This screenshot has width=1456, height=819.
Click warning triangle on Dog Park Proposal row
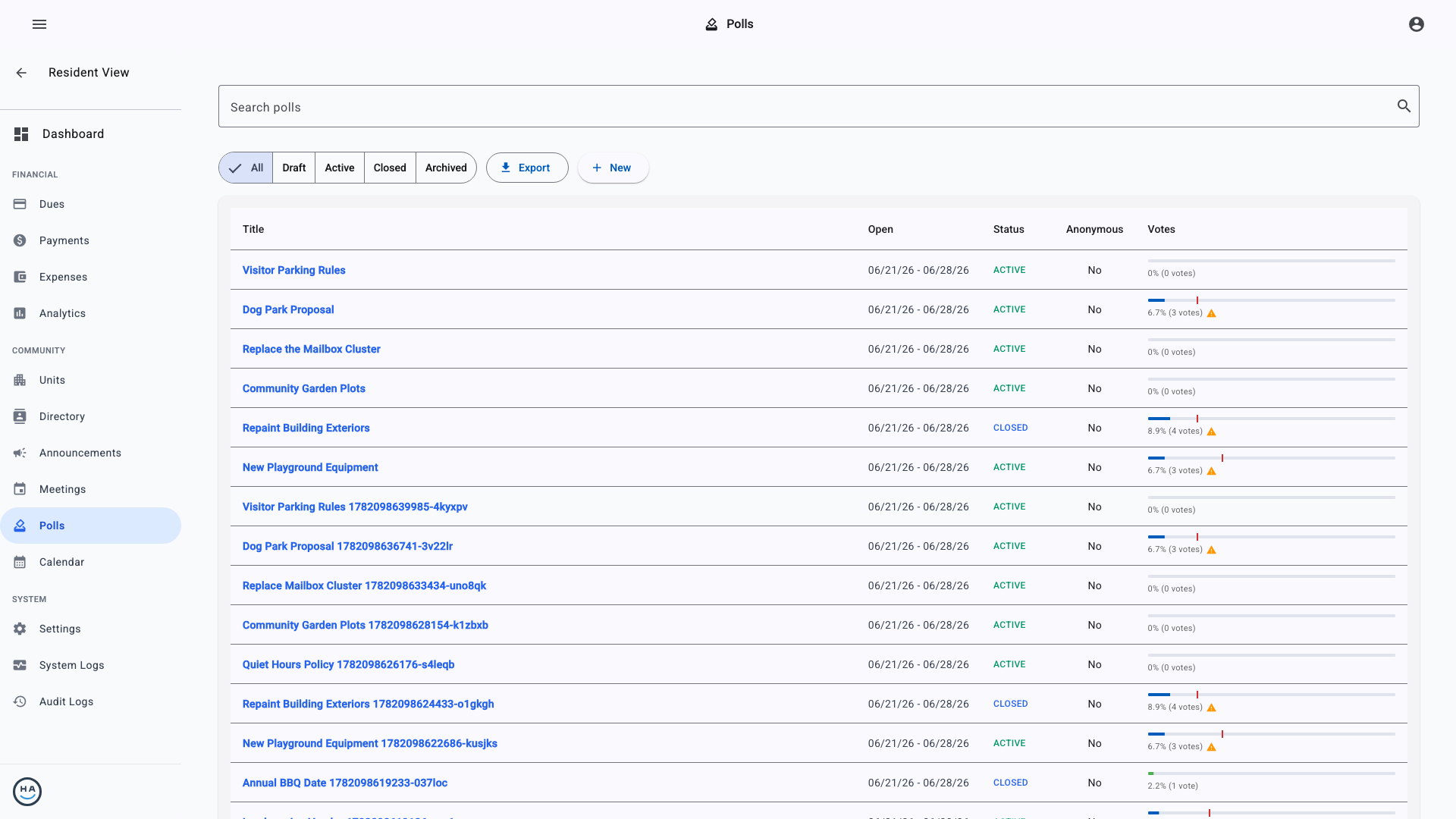tap(1212, 313)
